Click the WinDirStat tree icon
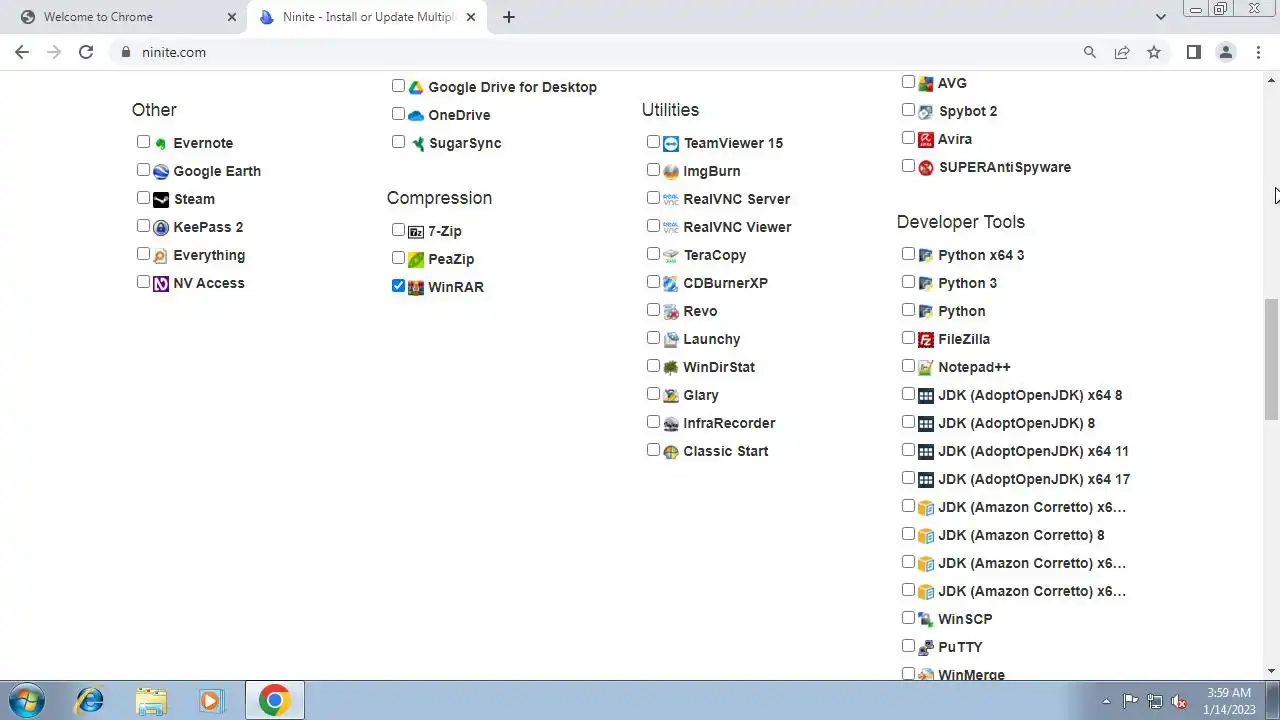 coord(671,367)
